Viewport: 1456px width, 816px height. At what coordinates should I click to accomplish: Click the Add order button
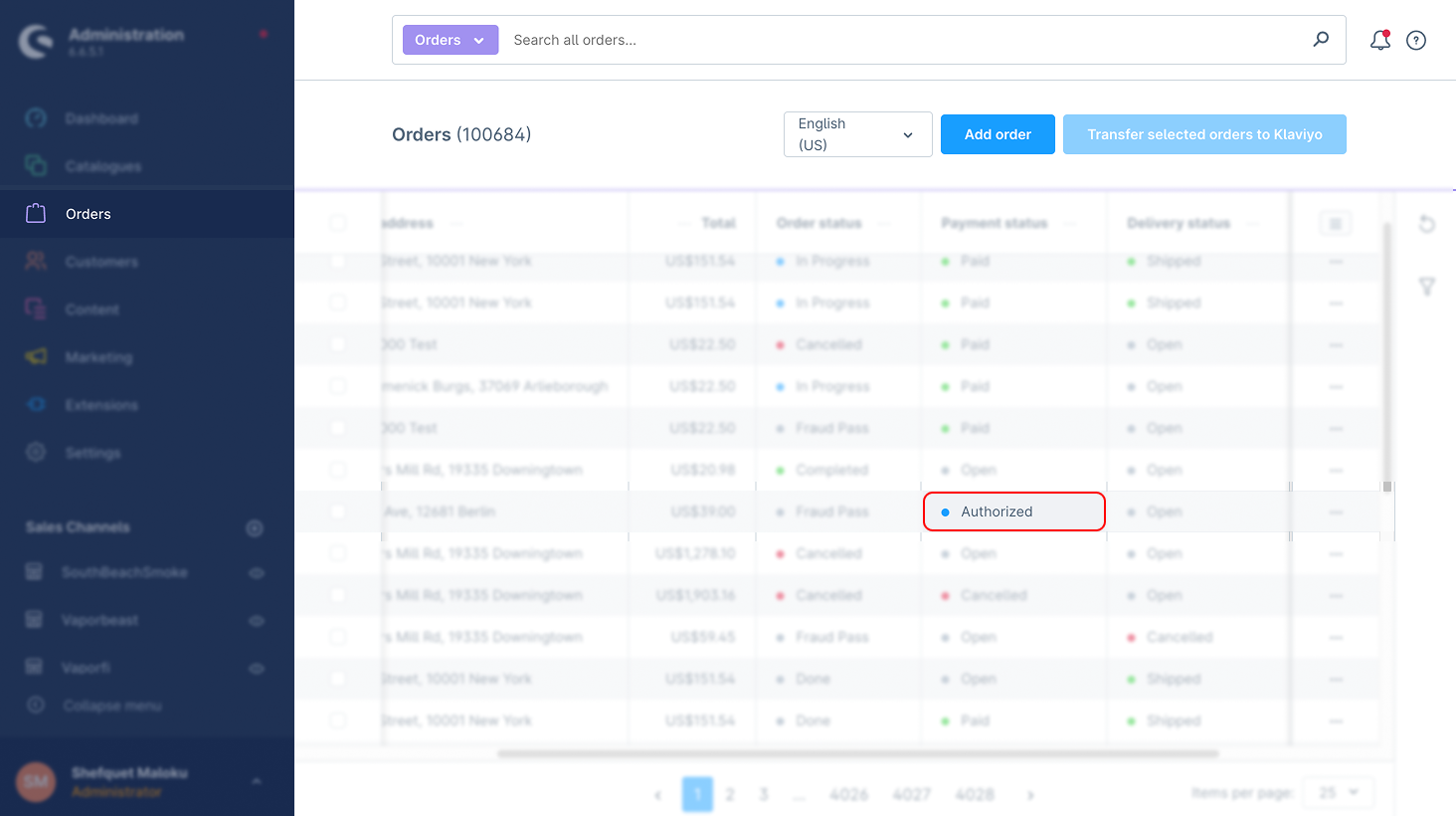[998, 134]
